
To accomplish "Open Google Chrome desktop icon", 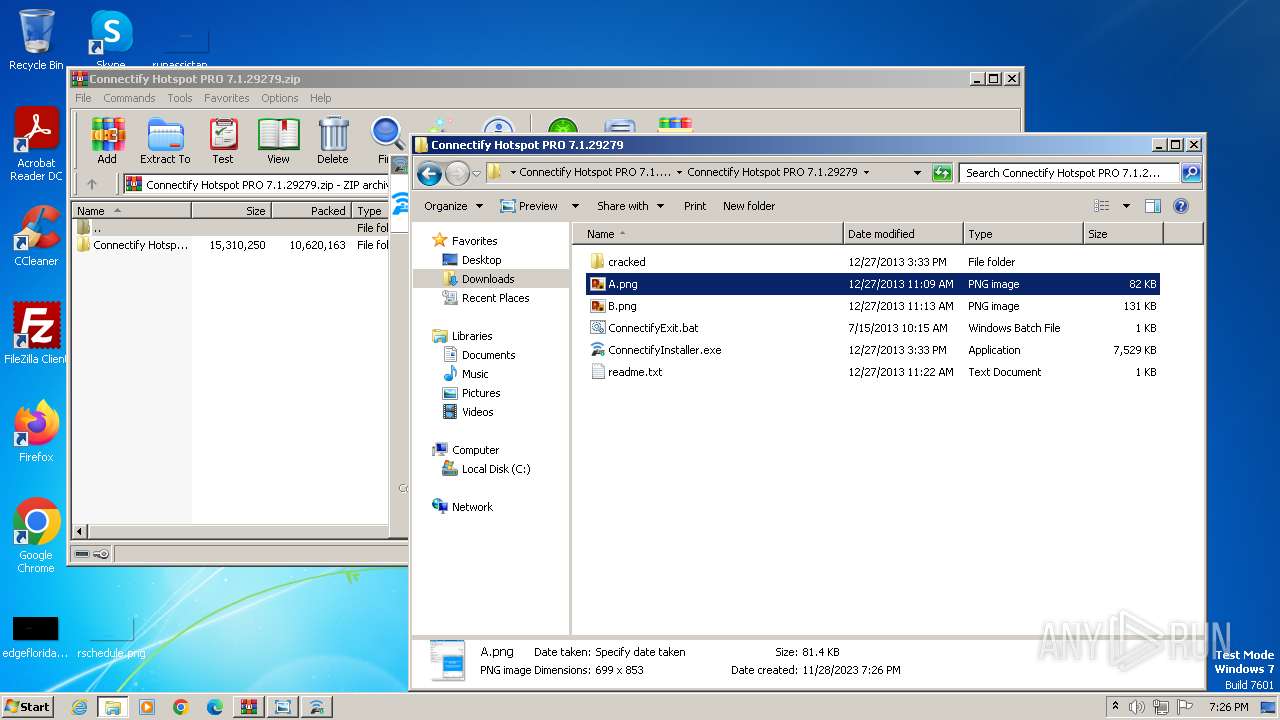I will click(x=36, y=535).
